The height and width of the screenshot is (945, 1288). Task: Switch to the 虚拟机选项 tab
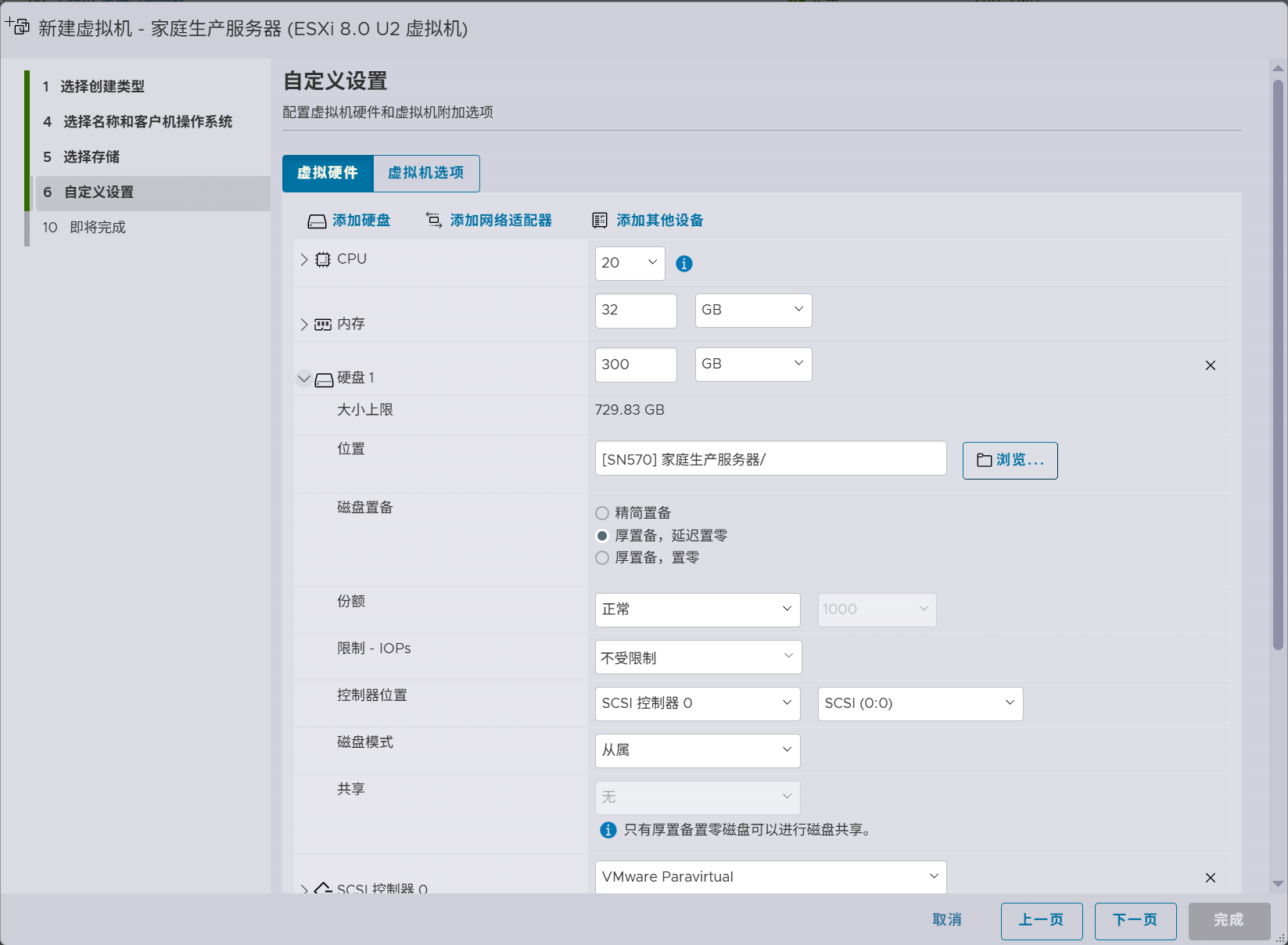click(426, 173)
